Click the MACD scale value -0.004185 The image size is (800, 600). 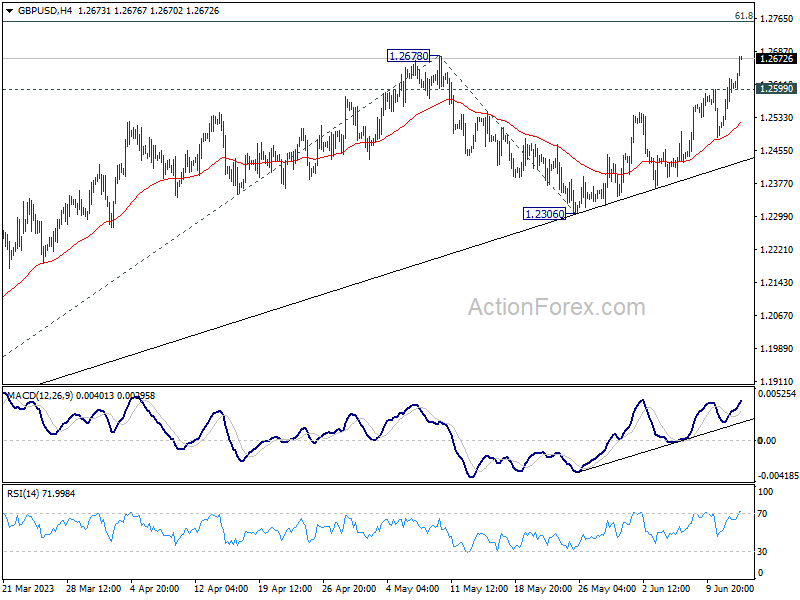click(x=778, y=476)
